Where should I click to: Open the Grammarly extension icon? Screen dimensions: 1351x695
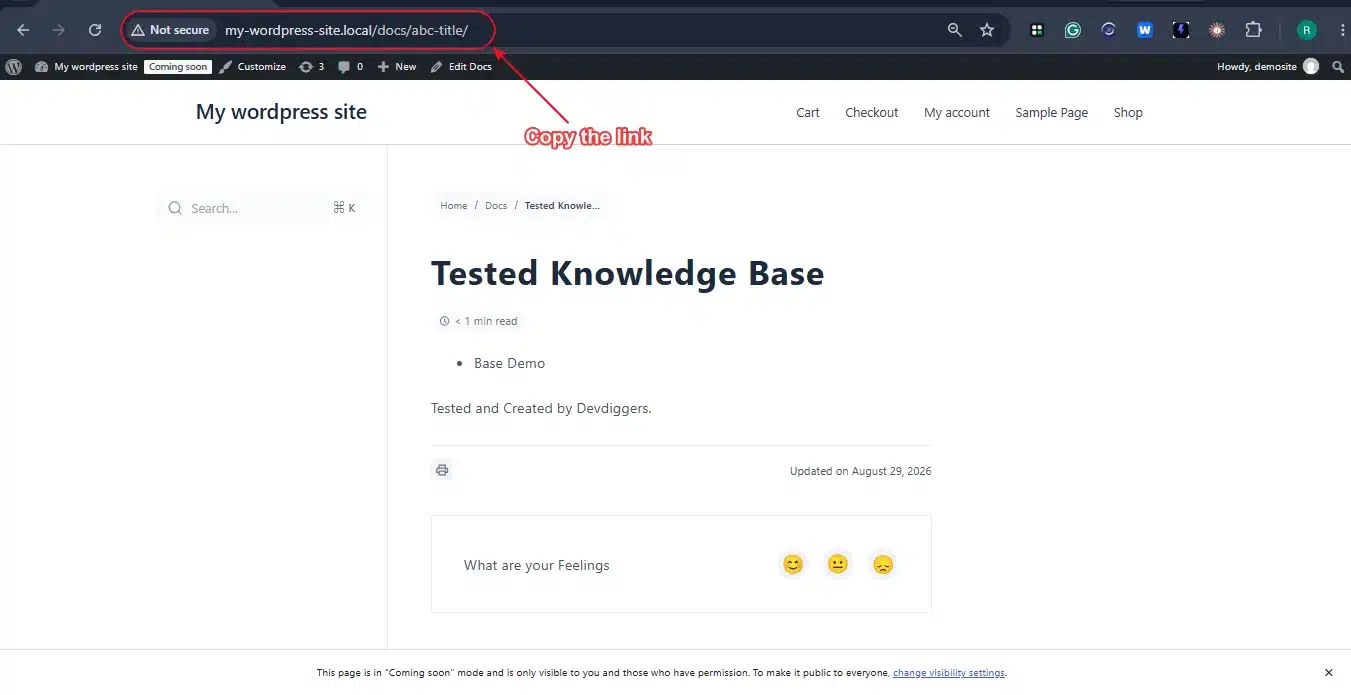1073,30
